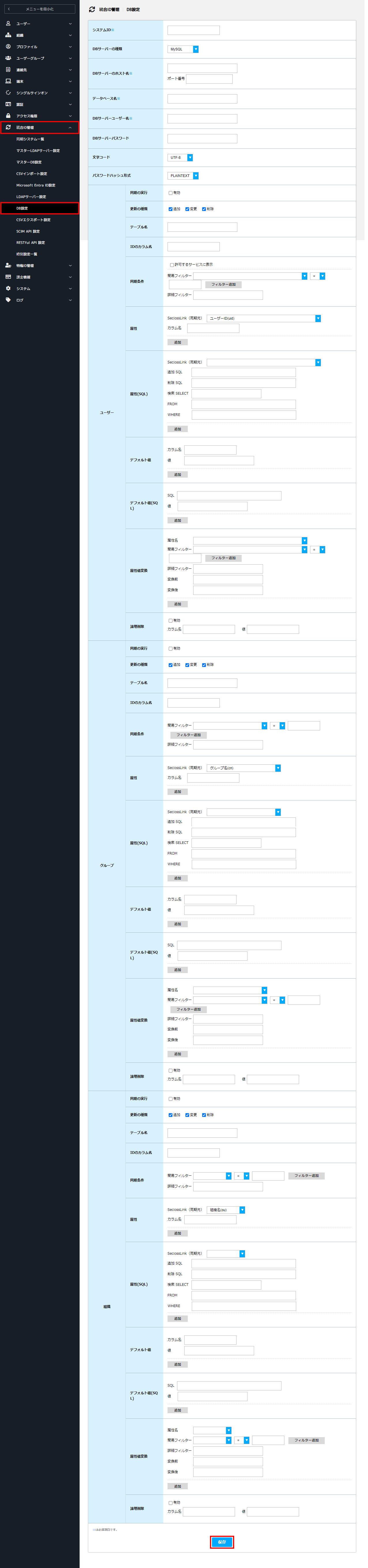Image resolution: width=368 pixels, height=1568 pixels.
Task: Open the パスワードハッシュ形式 PLAINTEXT dropdown
Action: (183, 176)
